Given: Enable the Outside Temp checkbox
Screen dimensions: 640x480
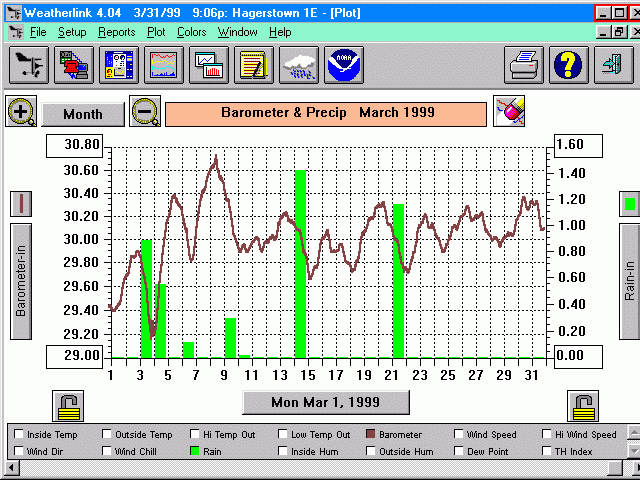Looking at the screenshot, I should pos(107,434).
